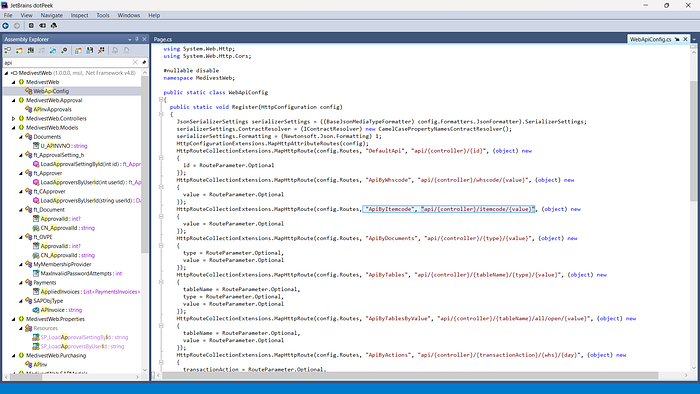Image resolution: width=700 pixels, height=394 pixels.
Task: Select the AppliedInvoices property node
Action: point(90,292)
